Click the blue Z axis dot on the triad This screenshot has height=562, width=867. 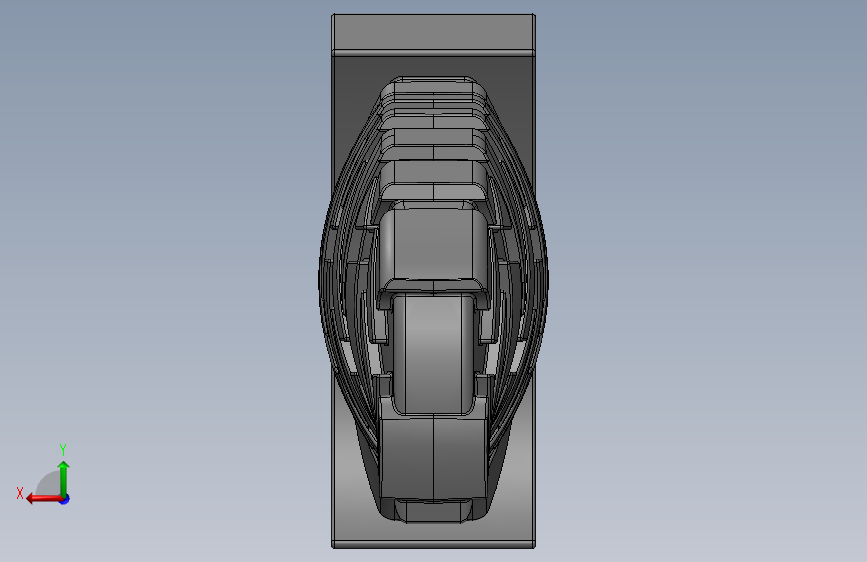65,499
